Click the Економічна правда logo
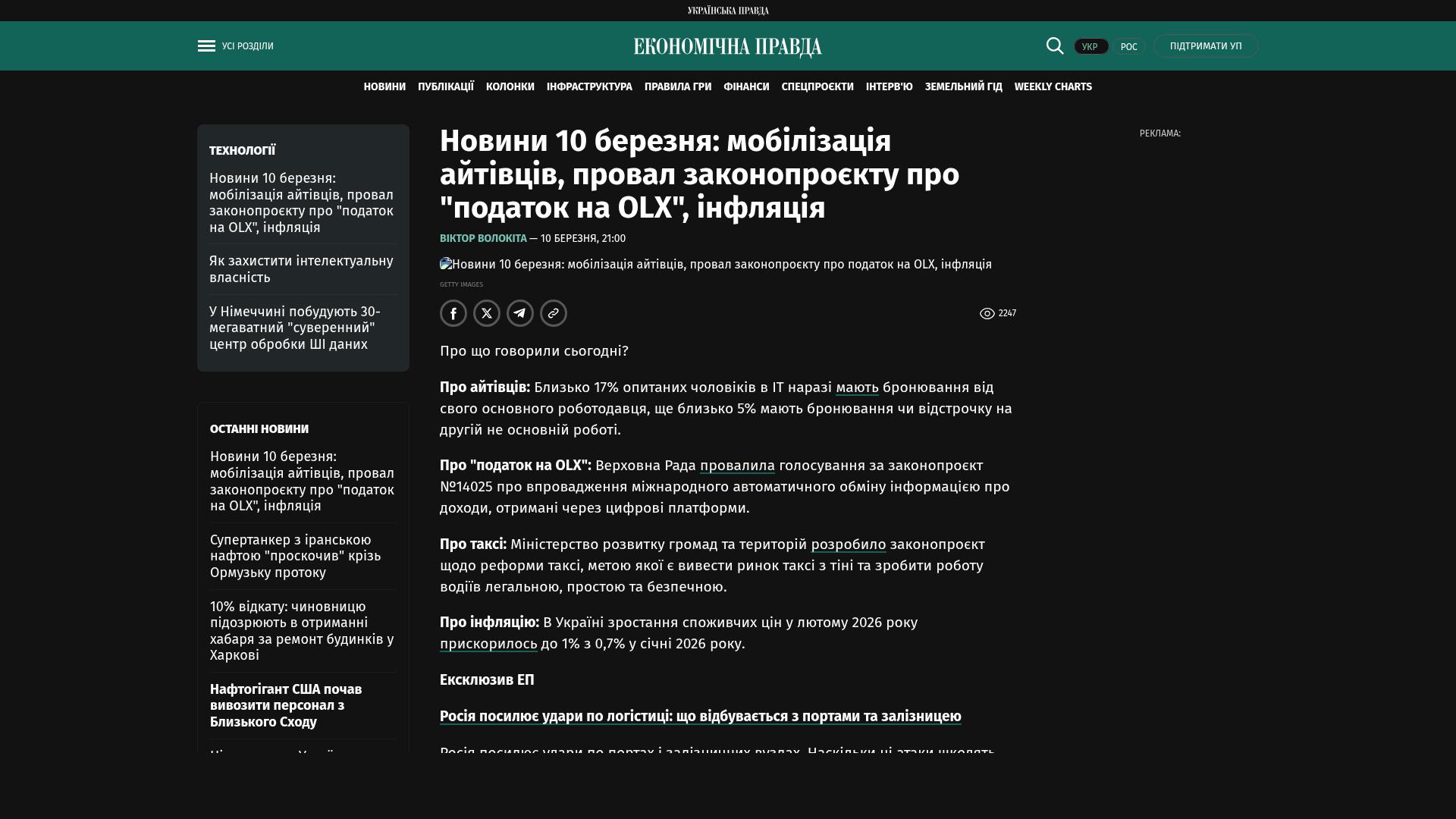1456x819 pixels. (x=727, y=47)
